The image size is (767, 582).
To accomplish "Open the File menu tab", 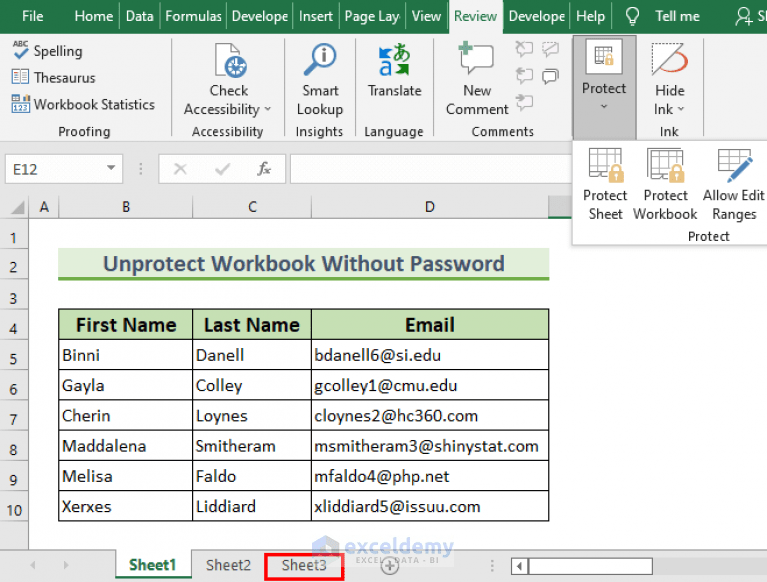I will click(x=33, y=16).
